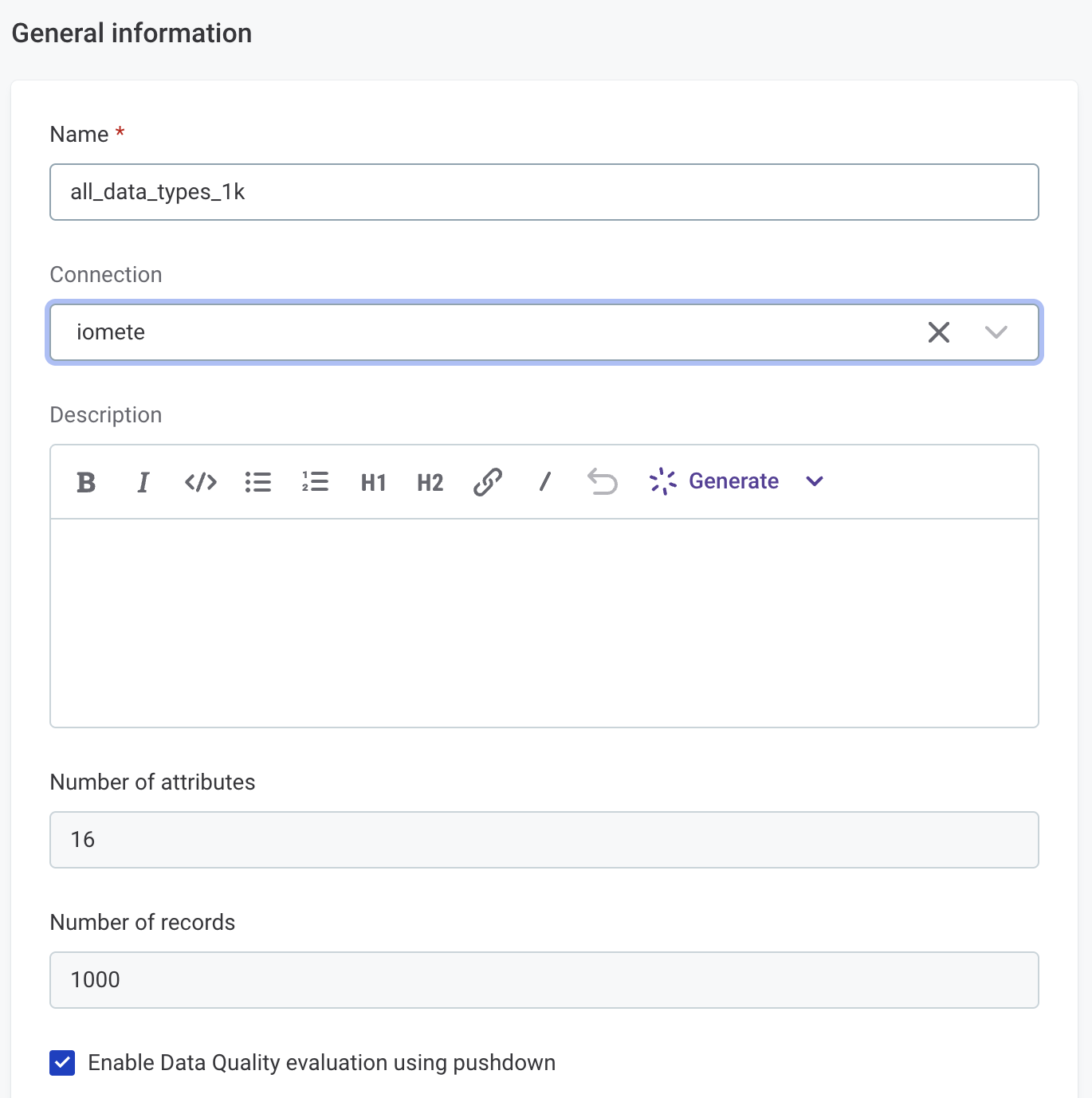Create a numbered list in the description
Screen dimensions: 1092x1098
point(315,481)
